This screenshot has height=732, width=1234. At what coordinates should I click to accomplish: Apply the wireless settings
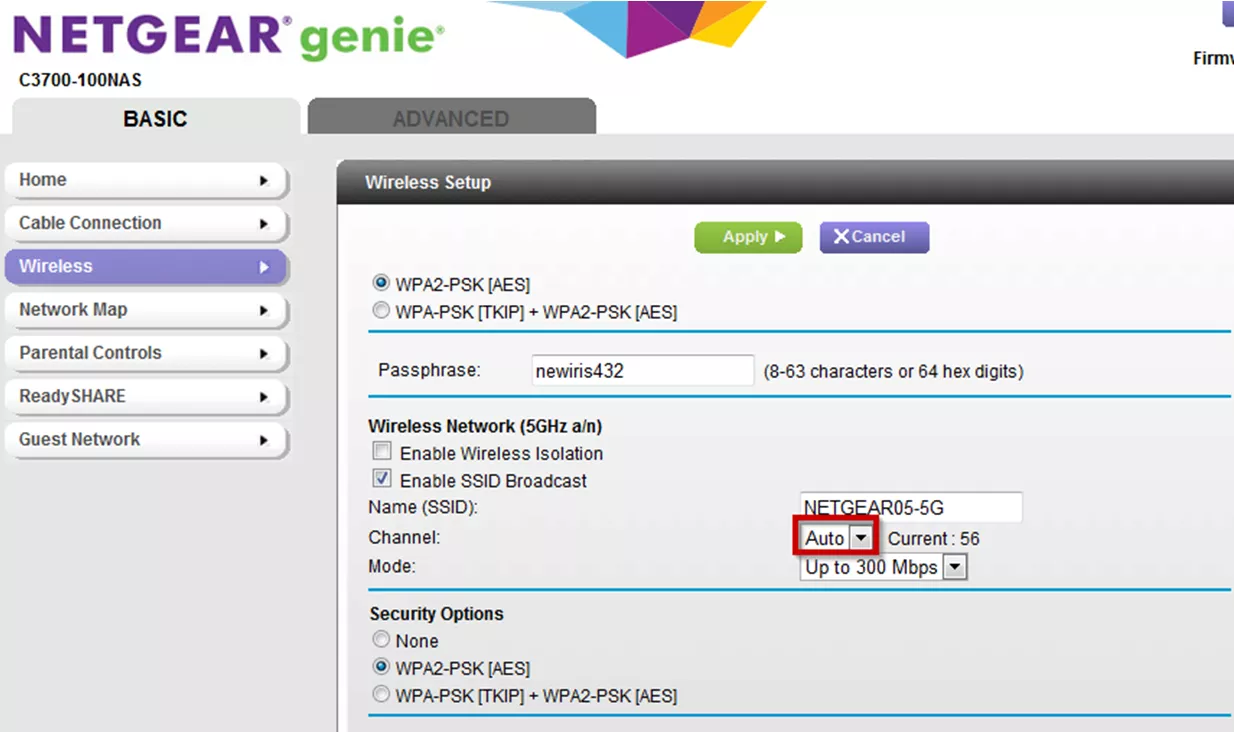748,237
